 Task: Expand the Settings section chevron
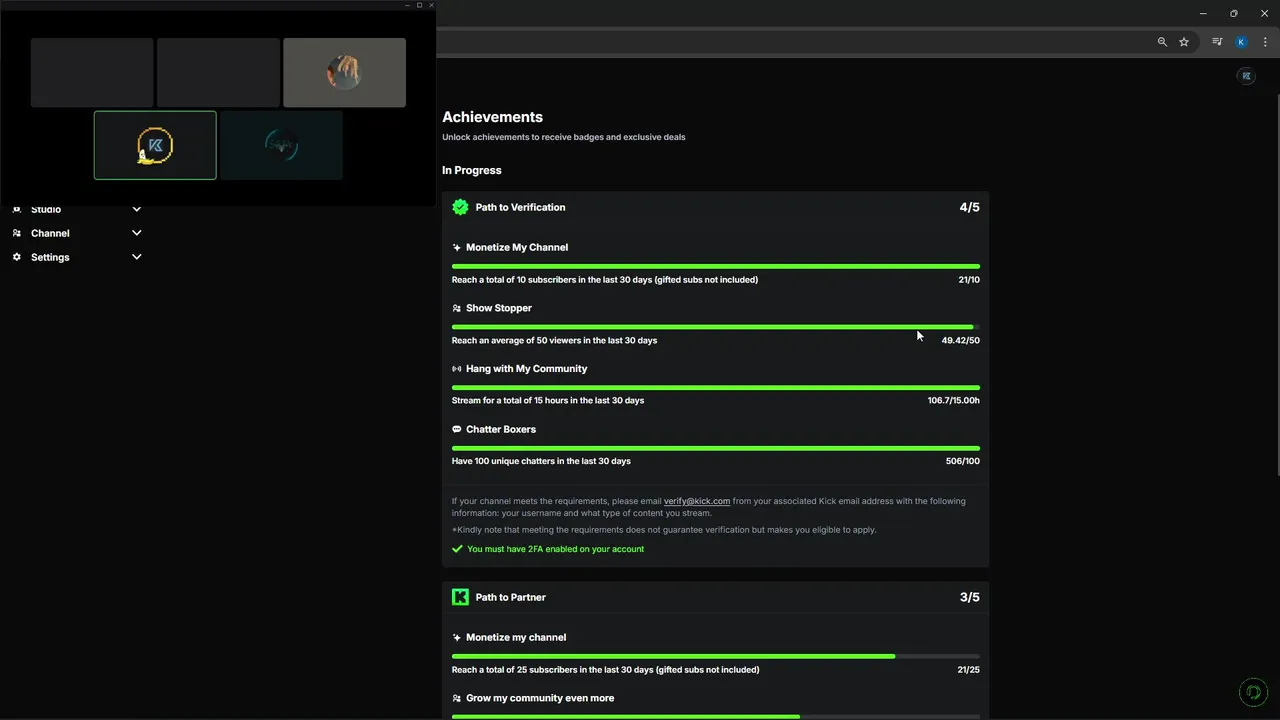[137, 257]
